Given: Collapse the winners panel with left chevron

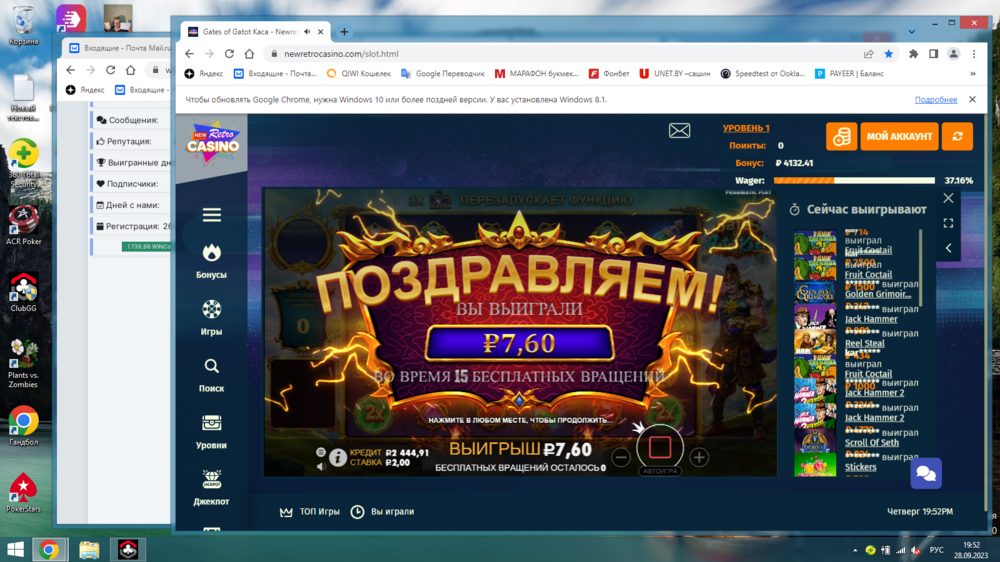Looking at the screenshot, I should coord(948,248).
